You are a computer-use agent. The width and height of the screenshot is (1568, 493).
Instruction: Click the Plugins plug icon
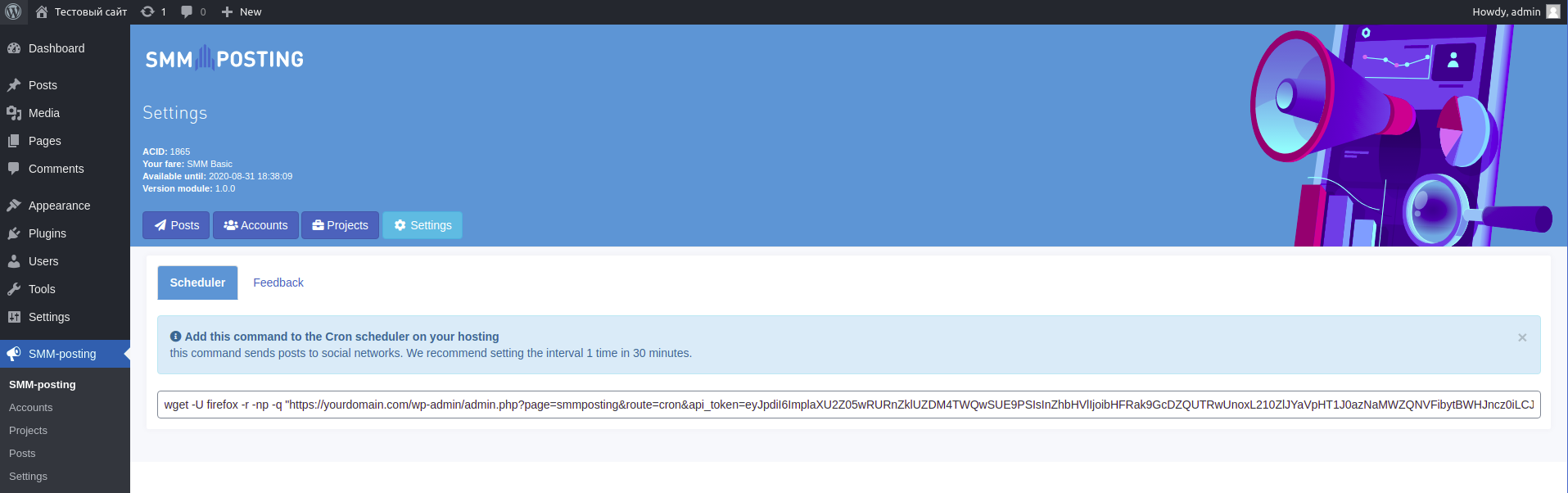(x=14, y=233)
